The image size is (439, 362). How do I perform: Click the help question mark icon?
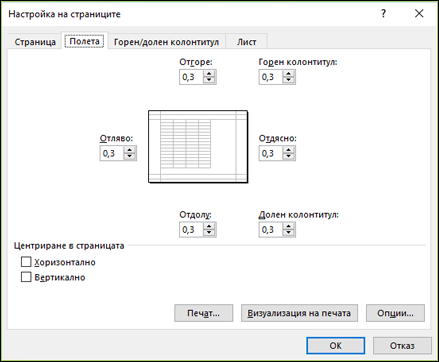coord(383,14)
